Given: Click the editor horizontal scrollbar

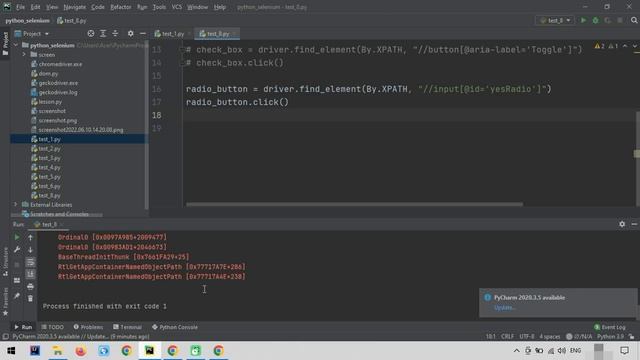Looking at the screenshot, I should point(354,204).
